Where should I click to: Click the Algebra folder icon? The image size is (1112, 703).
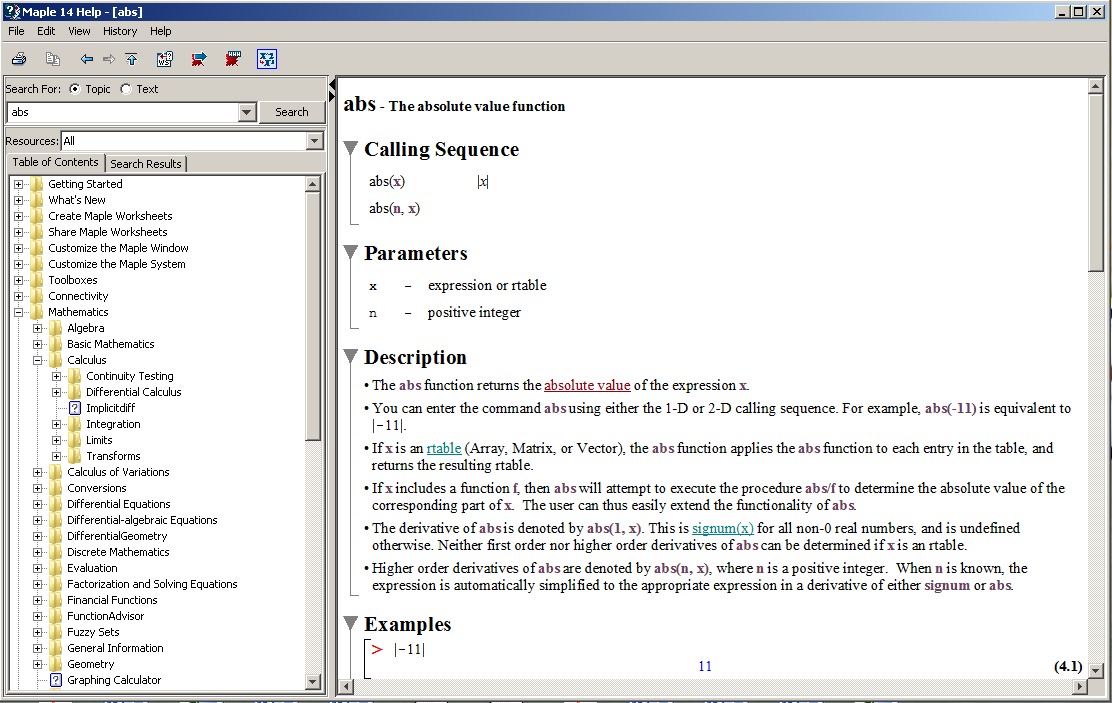click(56, 328)
